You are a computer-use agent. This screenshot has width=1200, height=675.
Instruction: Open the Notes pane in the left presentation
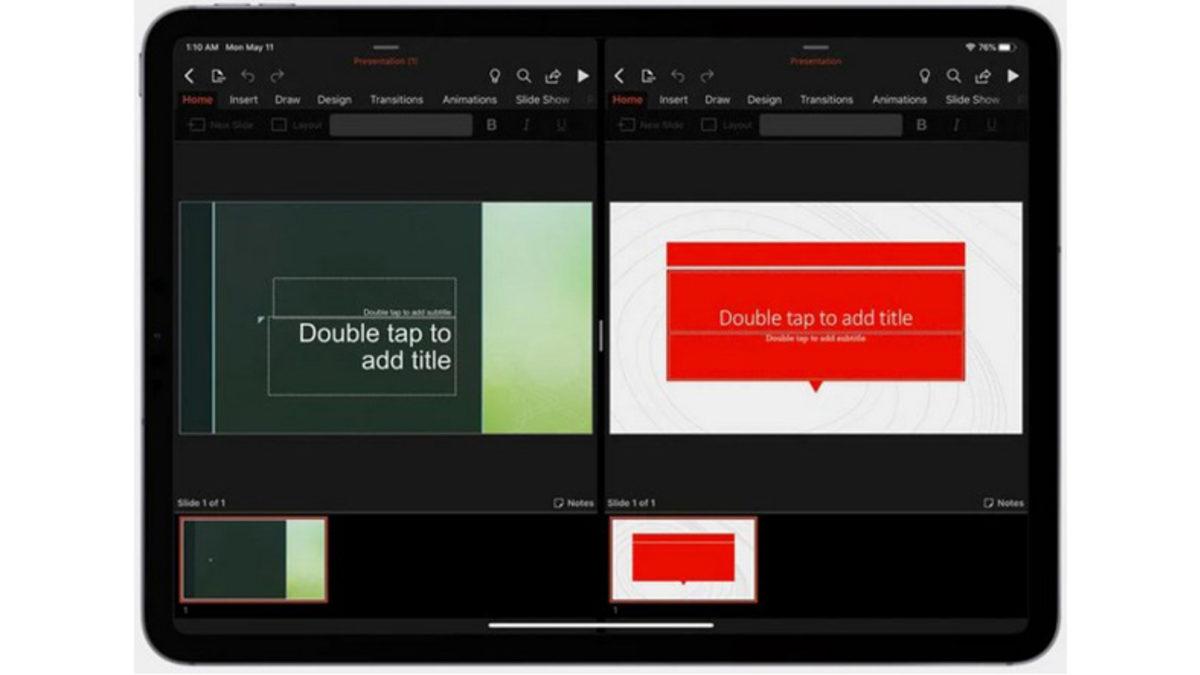point(575,504)
